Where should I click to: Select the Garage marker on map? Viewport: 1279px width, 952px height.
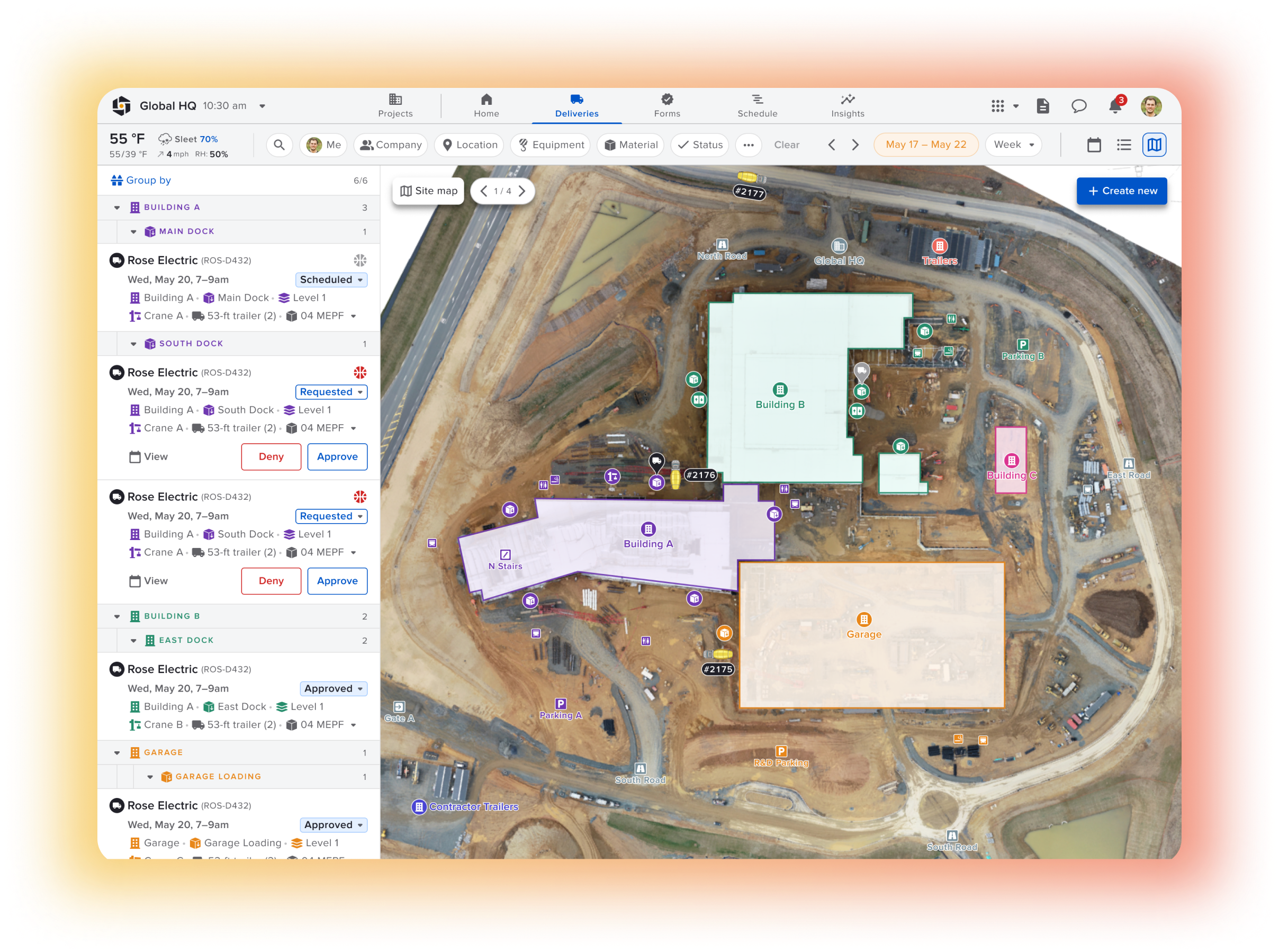click(863, 620)
